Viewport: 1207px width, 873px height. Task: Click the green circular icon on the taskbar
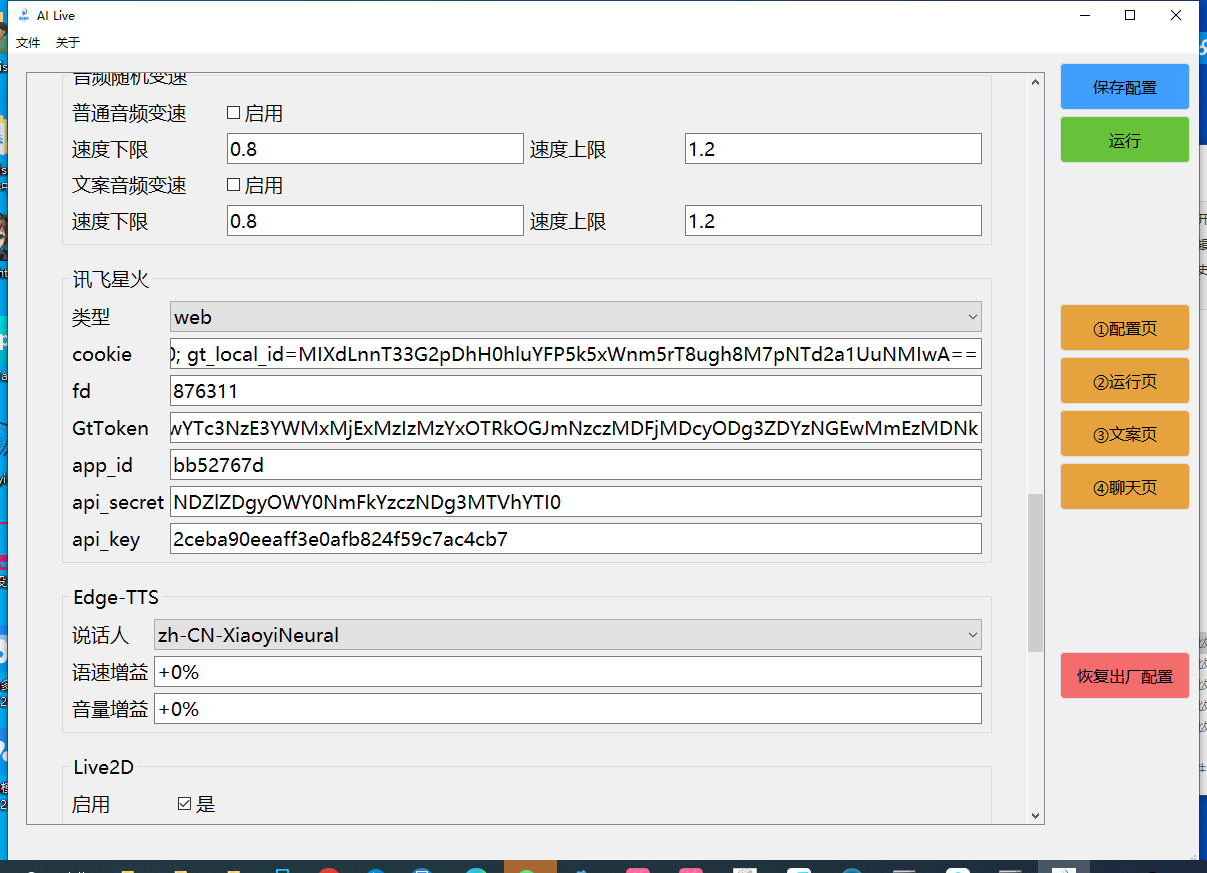coord(530,867)
